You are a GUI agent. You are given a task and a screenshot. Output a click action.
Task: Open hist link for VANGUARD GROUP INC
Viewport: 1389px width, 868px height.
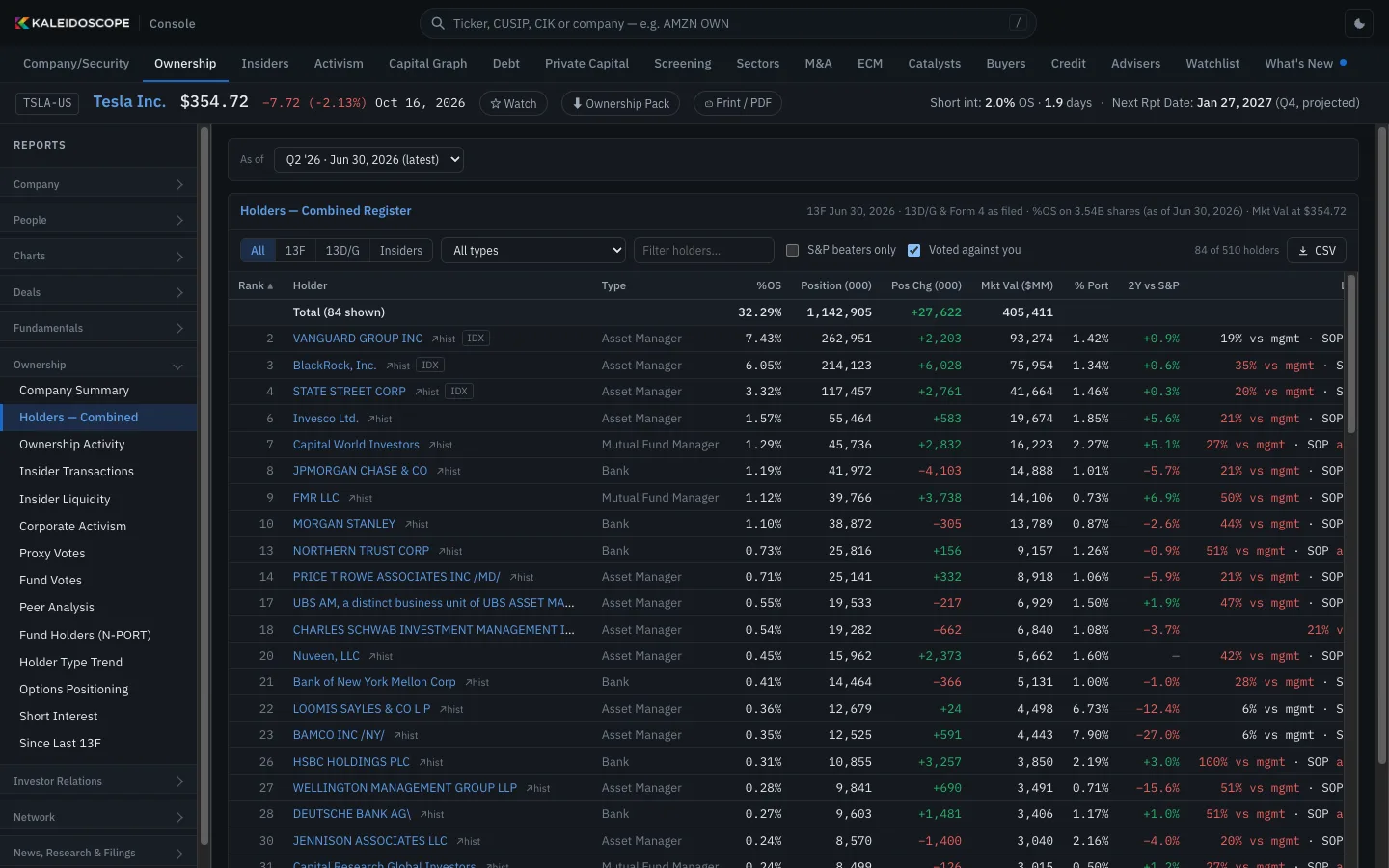[444, 339]
